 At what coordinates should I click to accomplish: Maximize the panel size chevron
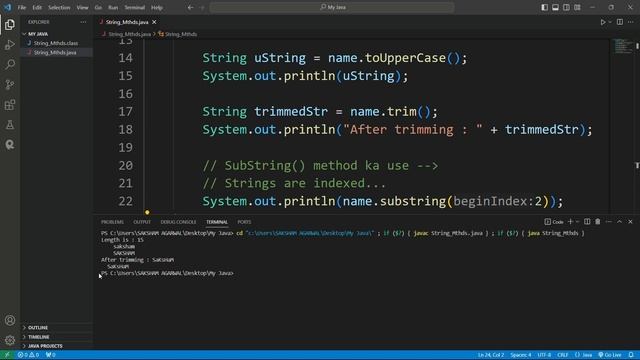619,222
